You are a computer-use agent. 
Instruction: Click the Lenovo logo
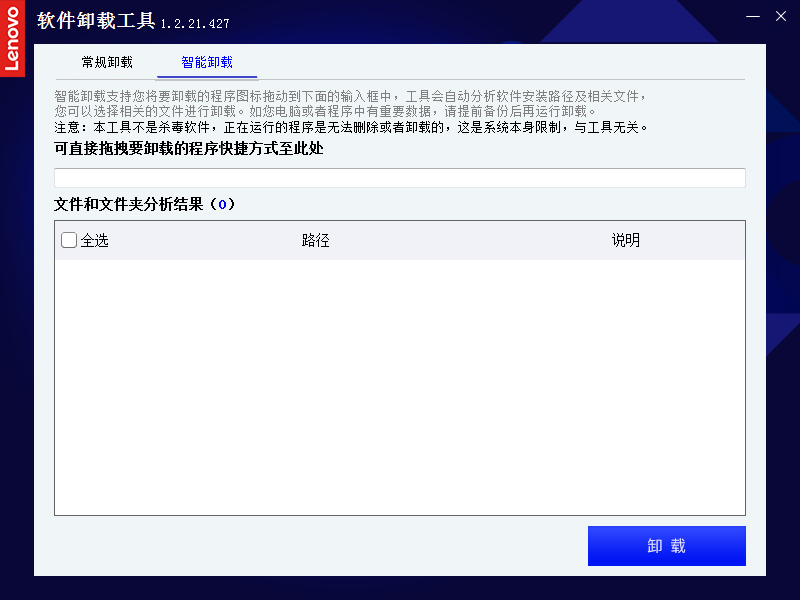point(12,39)
